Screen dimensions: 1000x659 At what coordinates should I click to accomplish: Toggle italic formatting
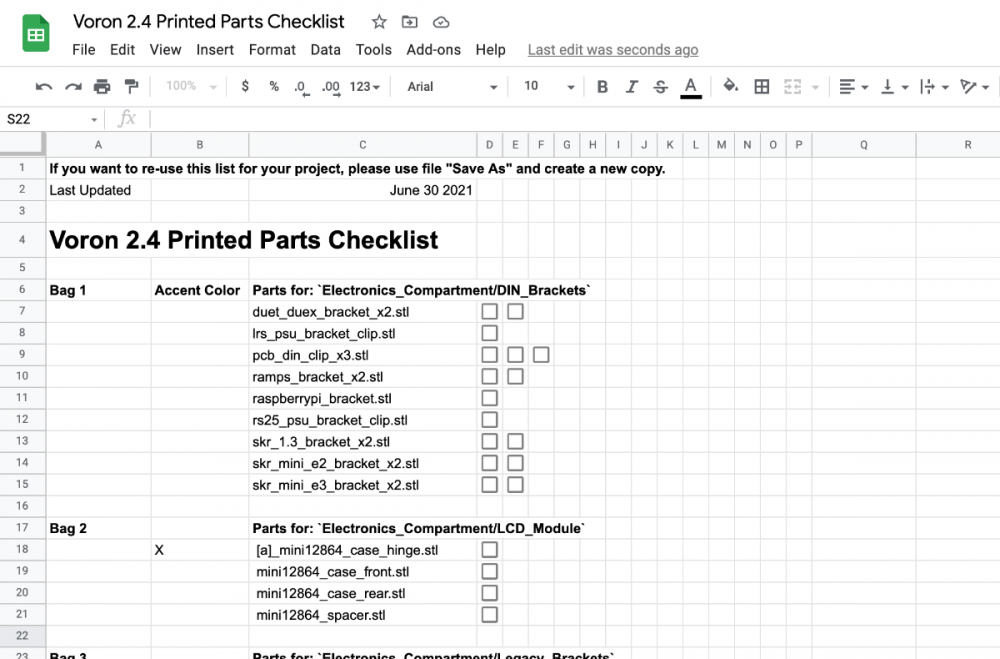click(x=631, y=87)
